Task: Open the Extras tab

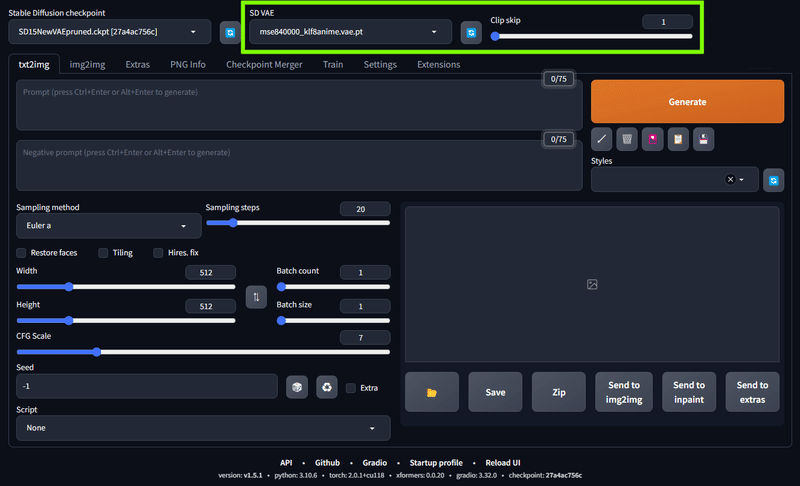Action: click(138, 65)
